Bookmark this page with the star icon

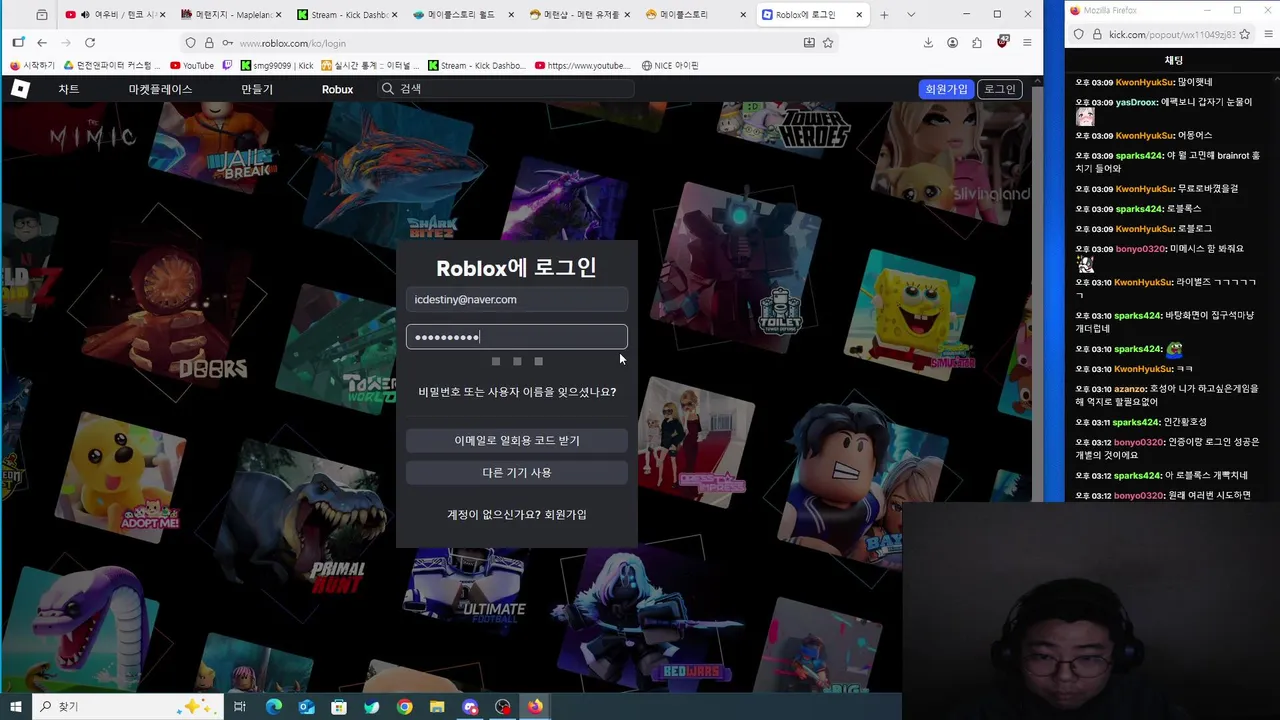828,43
